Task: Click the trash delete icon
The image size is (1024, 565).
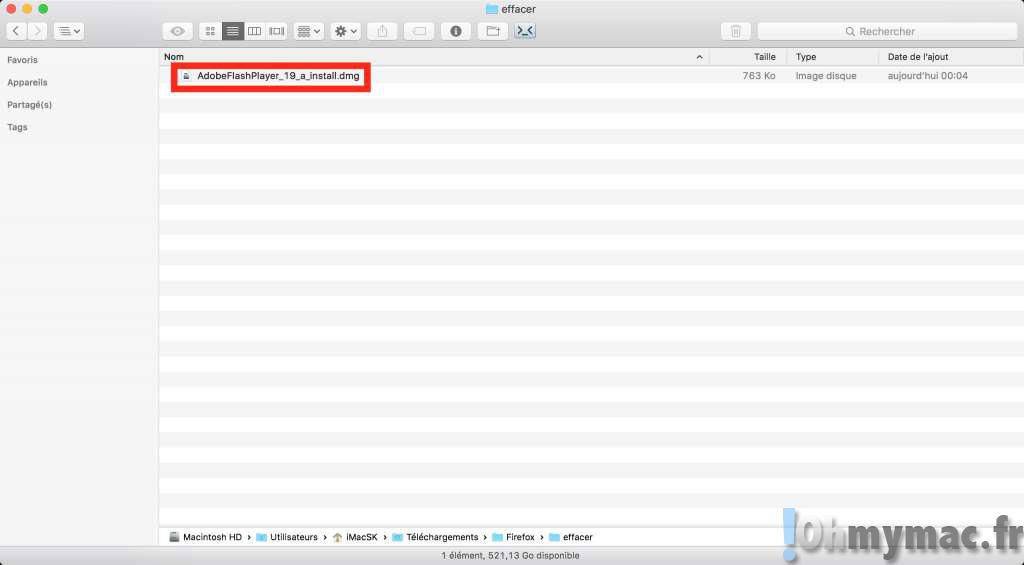Action: [736, 31]
